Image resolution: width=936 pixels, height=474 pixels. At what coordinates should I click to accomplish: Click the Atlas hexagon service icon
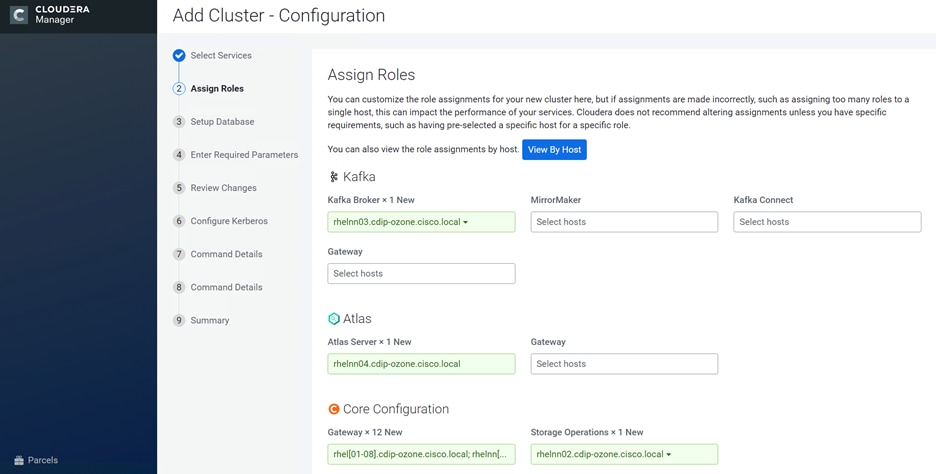pyautogui.click(x=334, y=319)
